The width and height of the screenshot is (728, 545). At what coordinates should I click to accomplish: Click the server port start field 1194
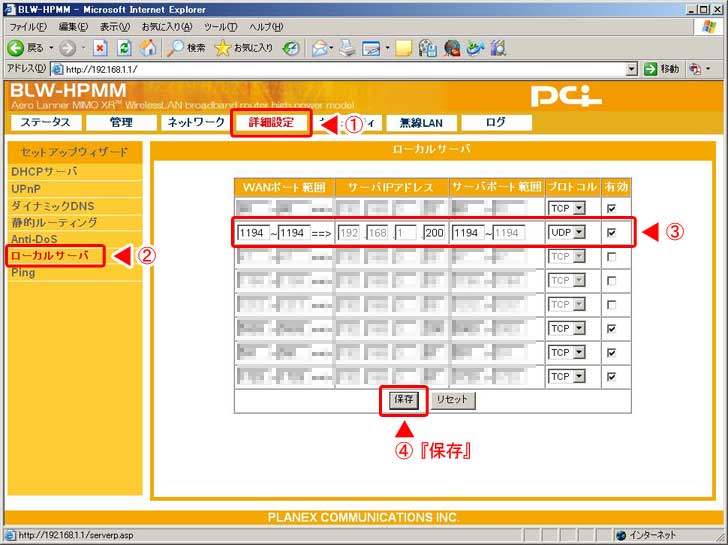coord(468,233)
